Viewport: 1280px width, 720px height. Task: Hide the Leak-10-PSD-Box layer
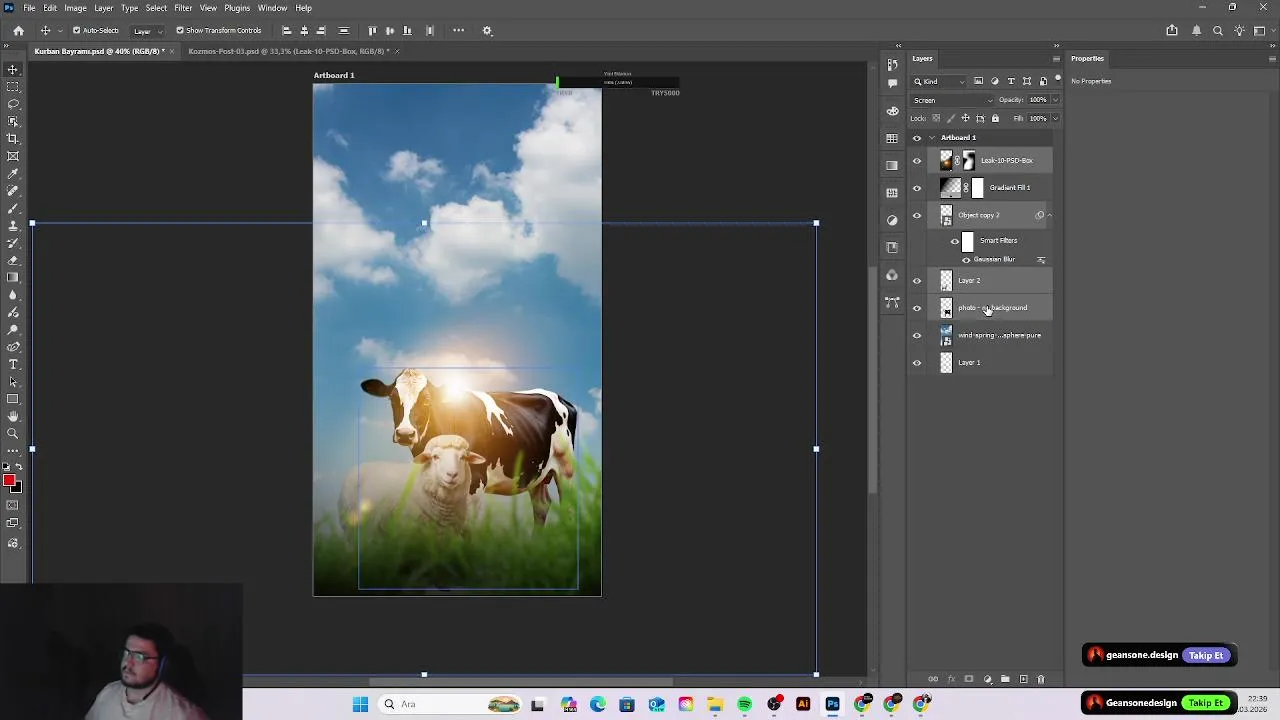(x=917, y=160)
